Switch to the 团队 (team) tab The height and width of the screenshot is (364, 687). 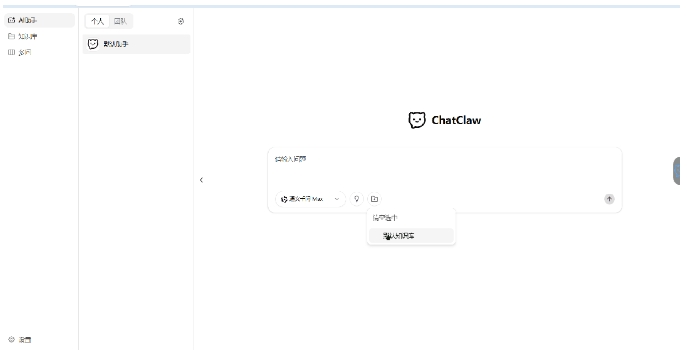(120, 21)
